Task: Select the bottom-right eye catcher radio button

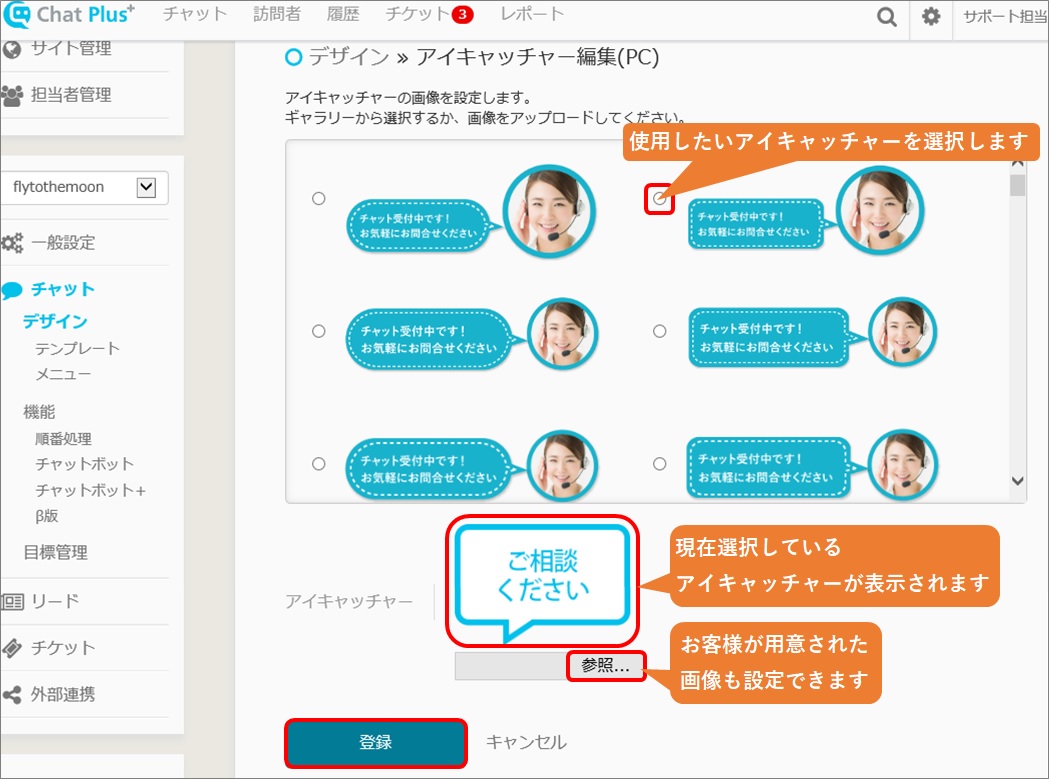Action: coord(660,464)
